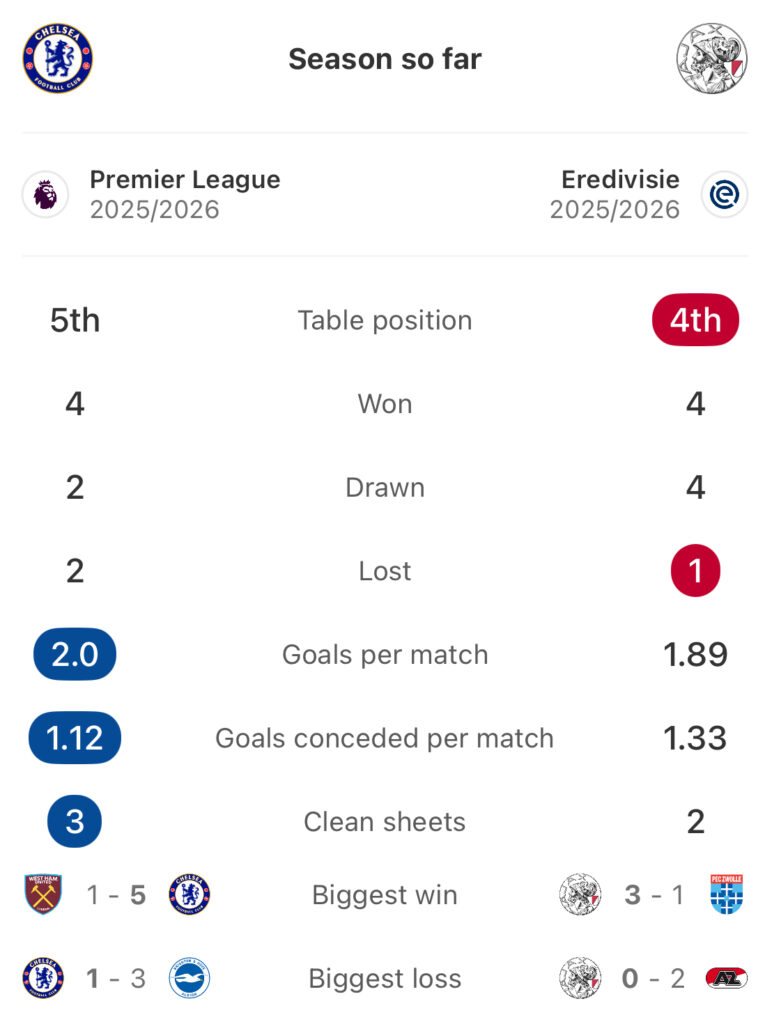Open the Premier League 2025/2026 link
Screen dimensions: 765x1024
[x=185, y=195]
